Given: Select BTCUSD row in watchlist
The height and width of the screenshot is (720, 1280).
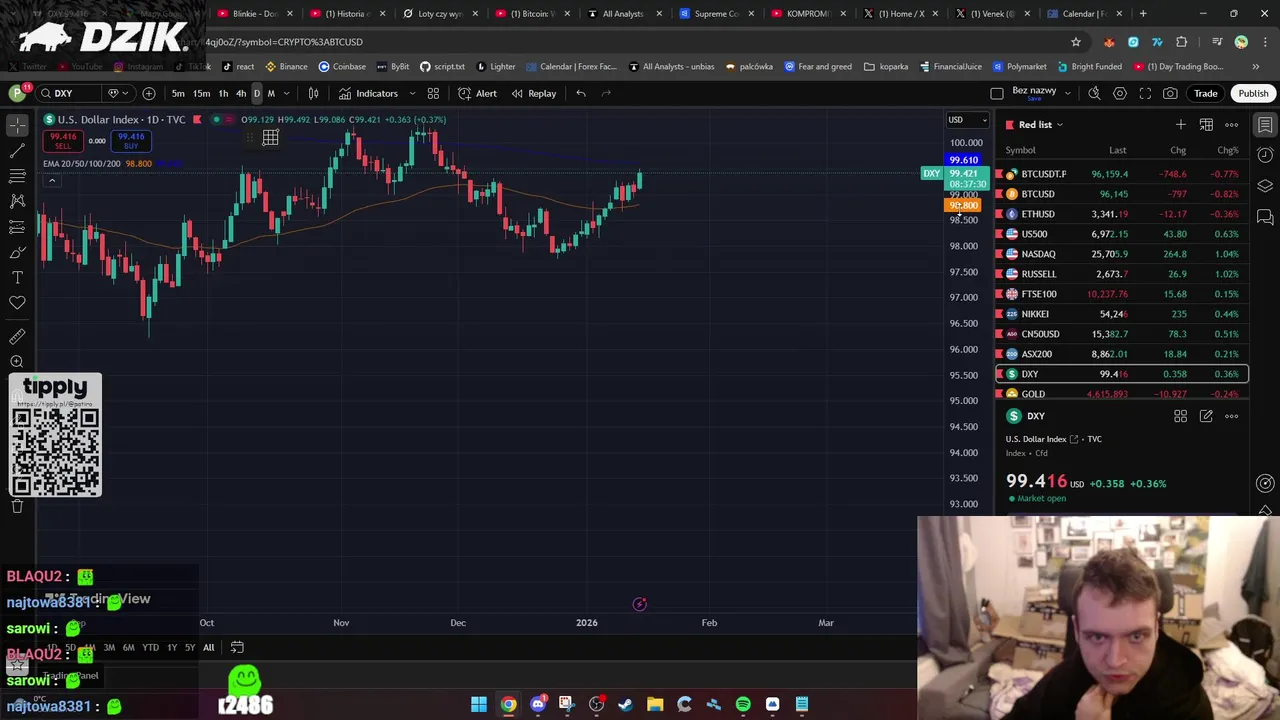Looking at the screenshot, I should point(1121,194).
